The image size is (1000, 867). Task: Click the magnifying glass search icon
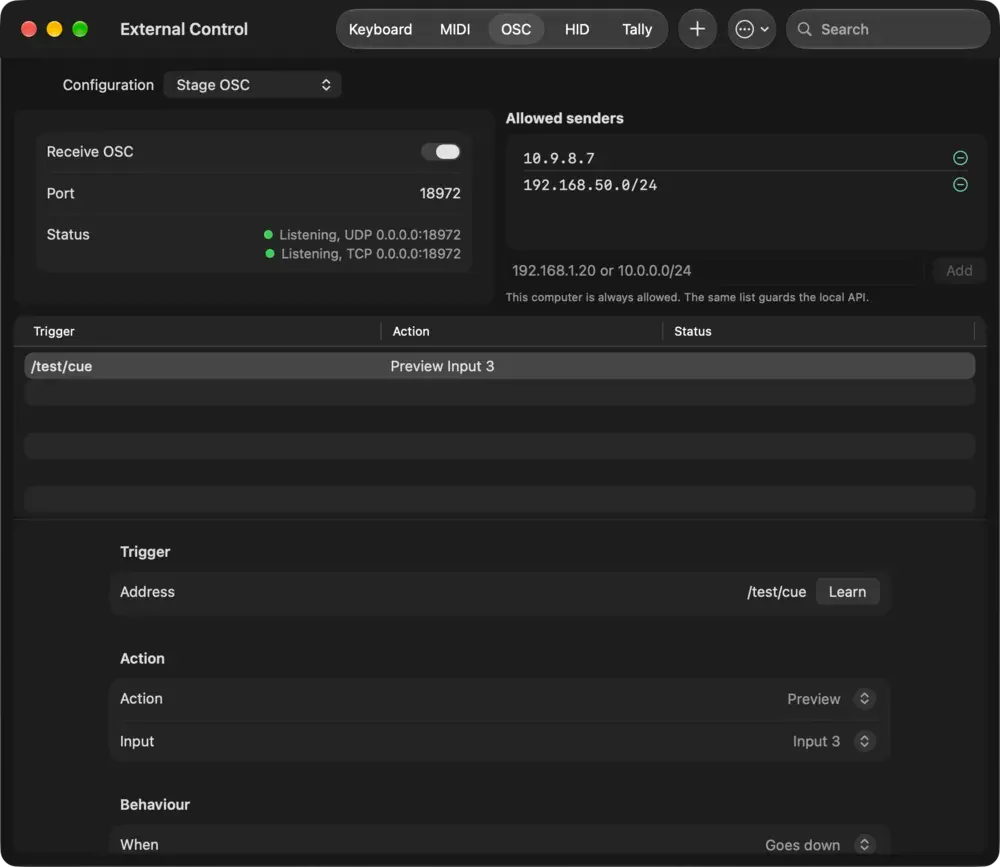click(804, 29)
